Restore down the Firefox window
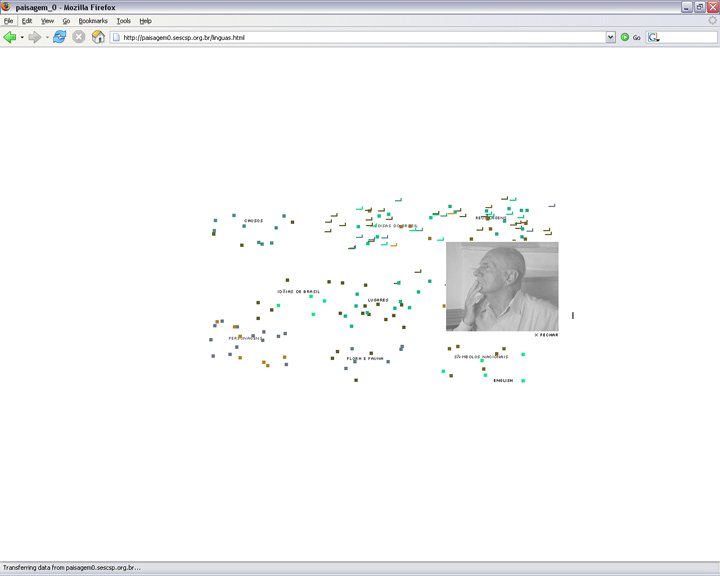Screen dimensions: 720x576 coord(700,7)
